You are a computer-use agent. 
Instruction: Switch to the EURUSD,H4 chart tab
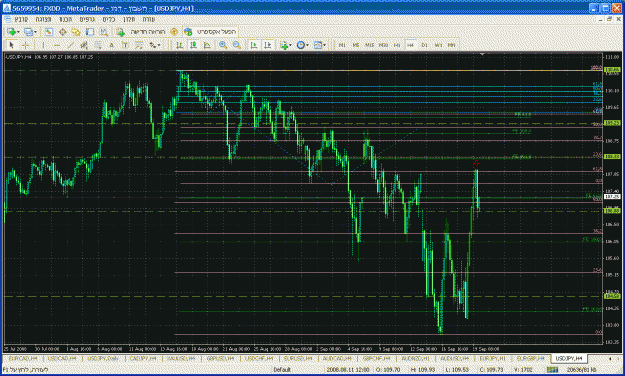pos(299,358)
